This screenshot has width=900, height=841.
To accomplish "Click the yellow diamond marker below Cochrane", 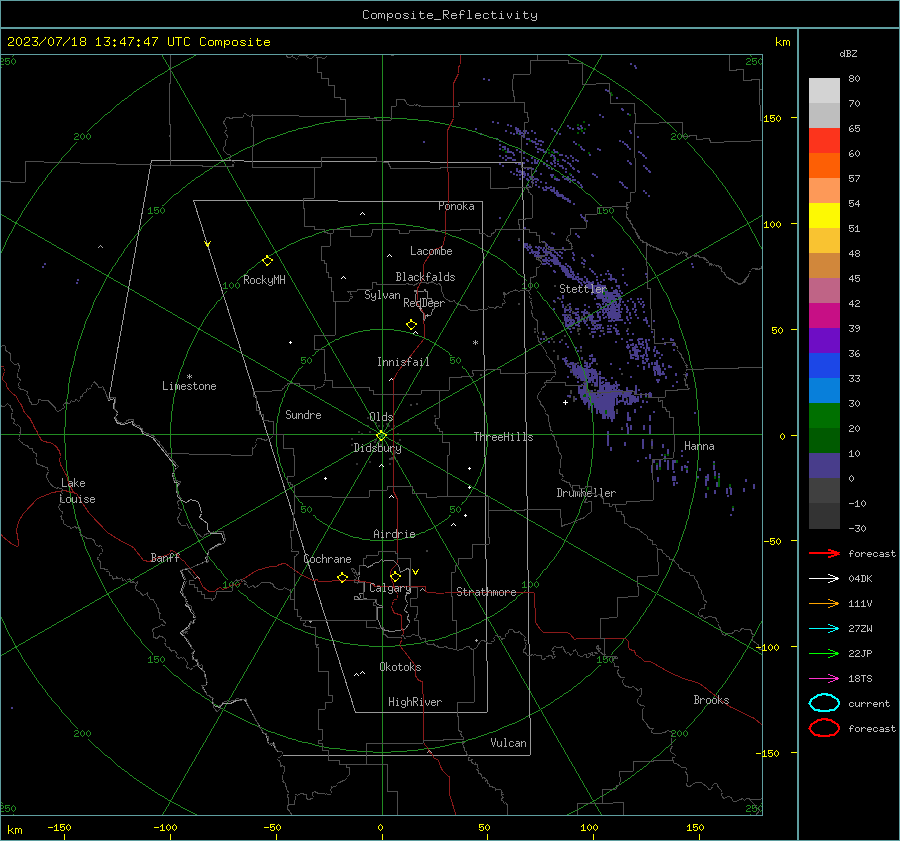I will pos(342,577).
